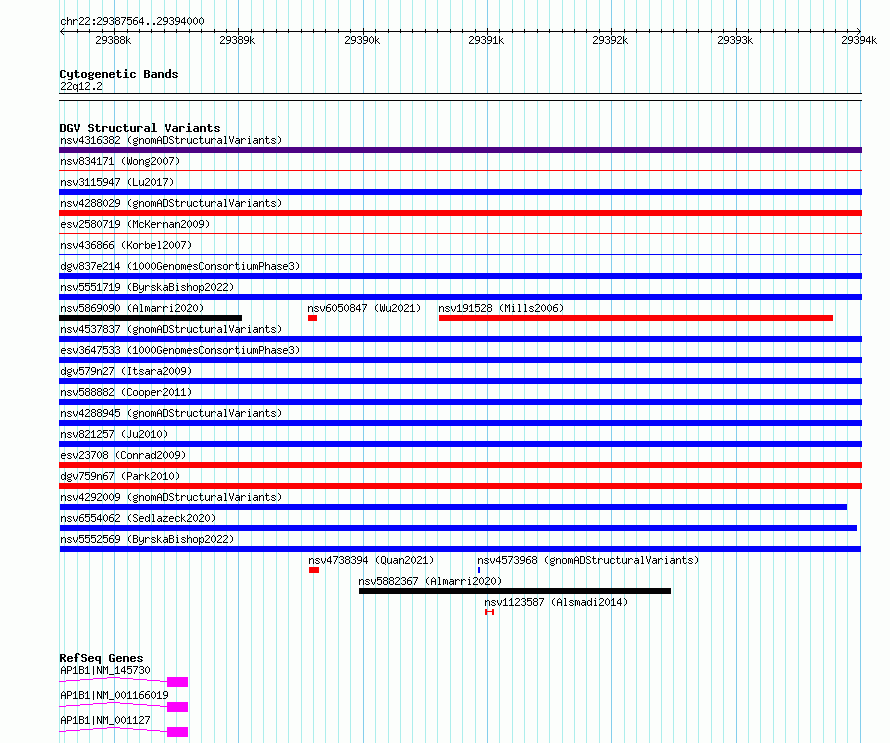This screenshot has width=890, height=743.
Task: Open nsv4573968 gnomAD variant label
Action: 588,560
